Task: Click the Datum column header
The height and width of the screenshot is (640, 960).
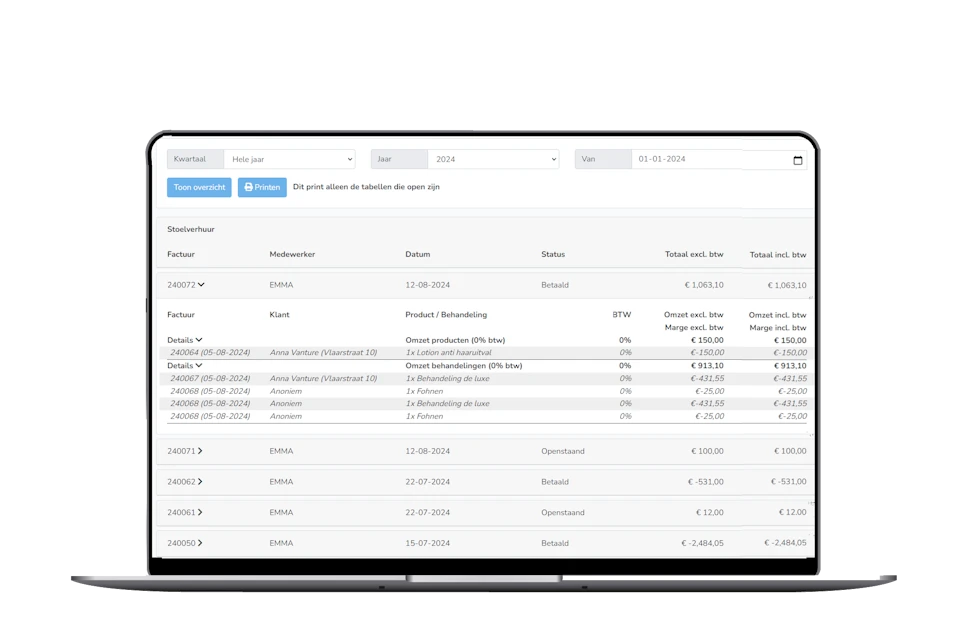Action: coord(417,255)
